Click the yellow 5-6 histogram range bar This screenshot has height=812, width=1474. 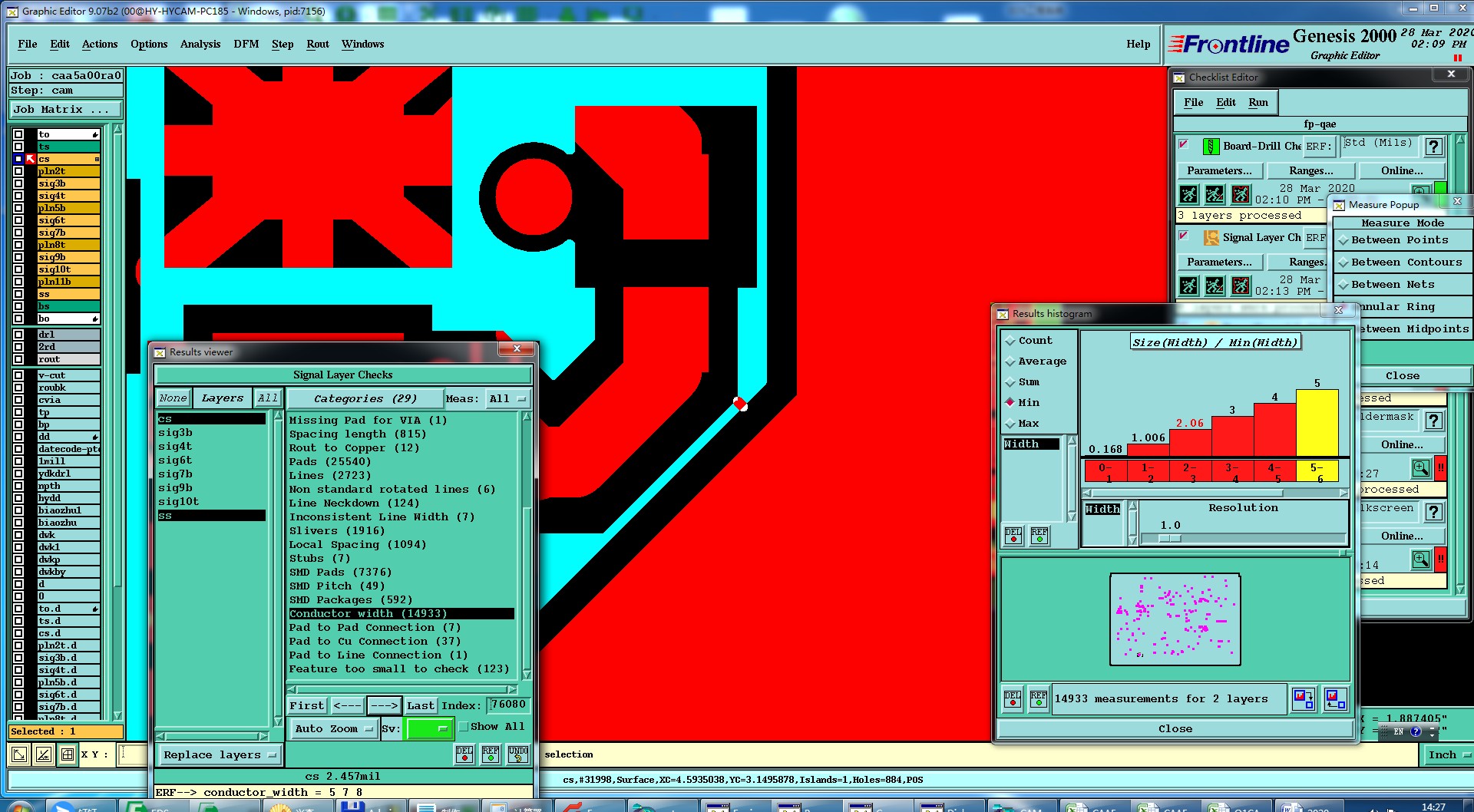(1317, 423)
